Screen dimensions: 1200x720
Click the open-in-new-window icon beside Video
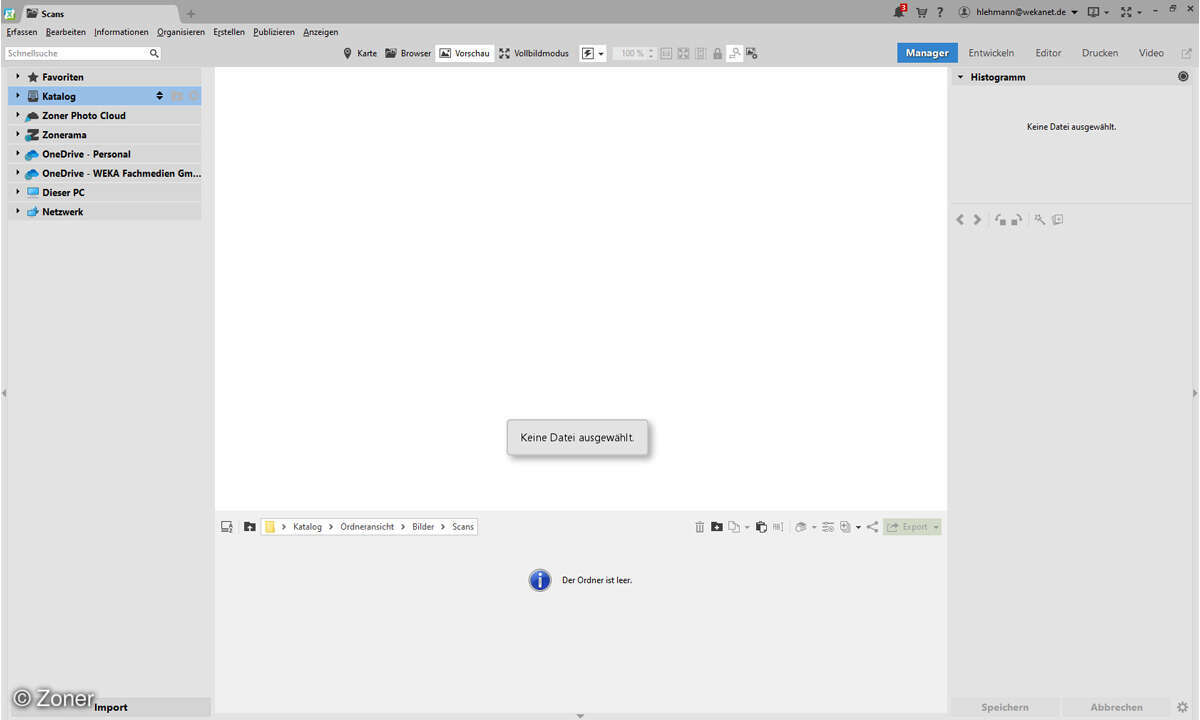[1186, 53]
